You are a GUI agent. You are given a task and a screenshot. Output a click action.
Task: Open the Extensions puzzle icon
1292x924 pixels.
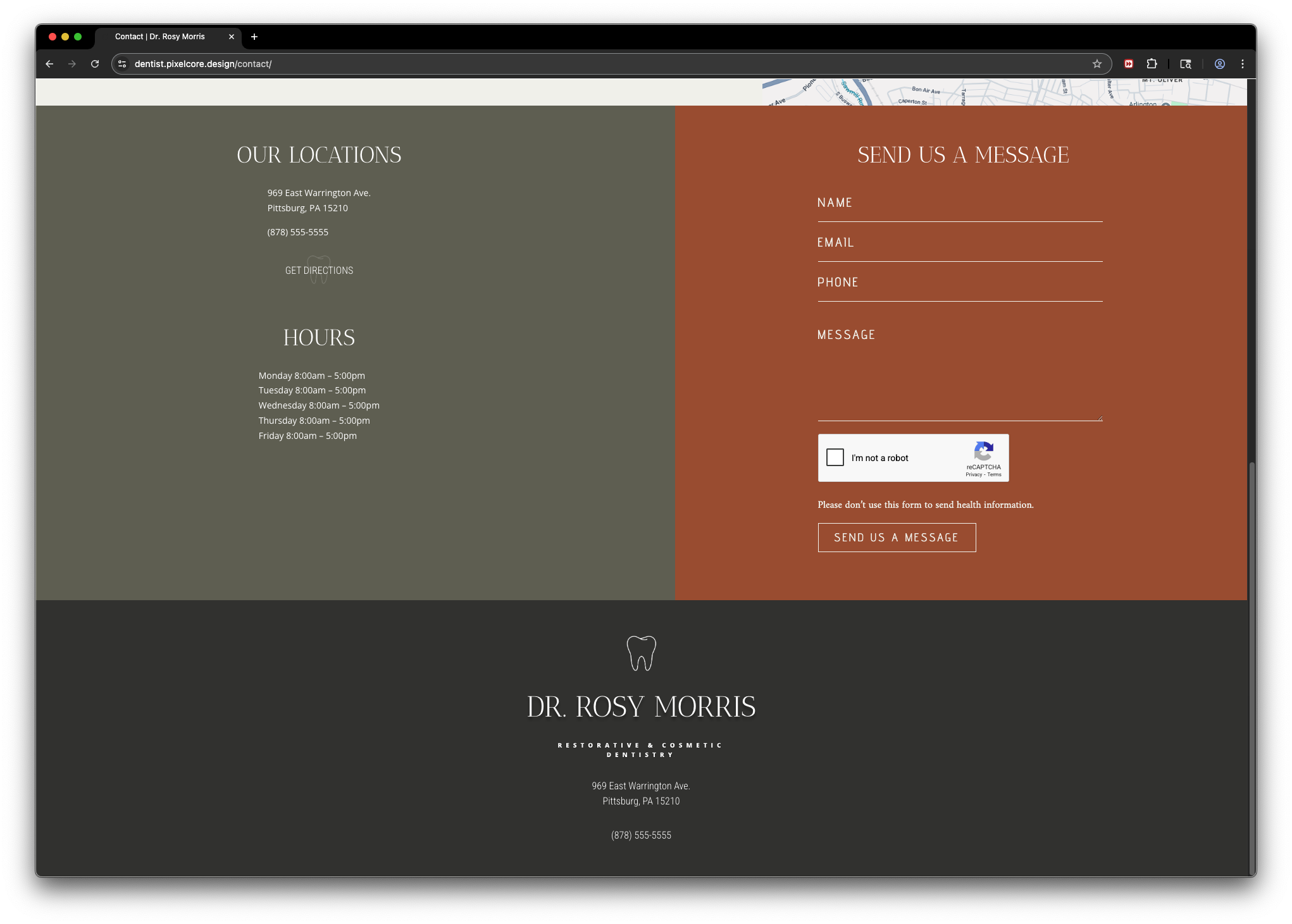pos(1152,64)
